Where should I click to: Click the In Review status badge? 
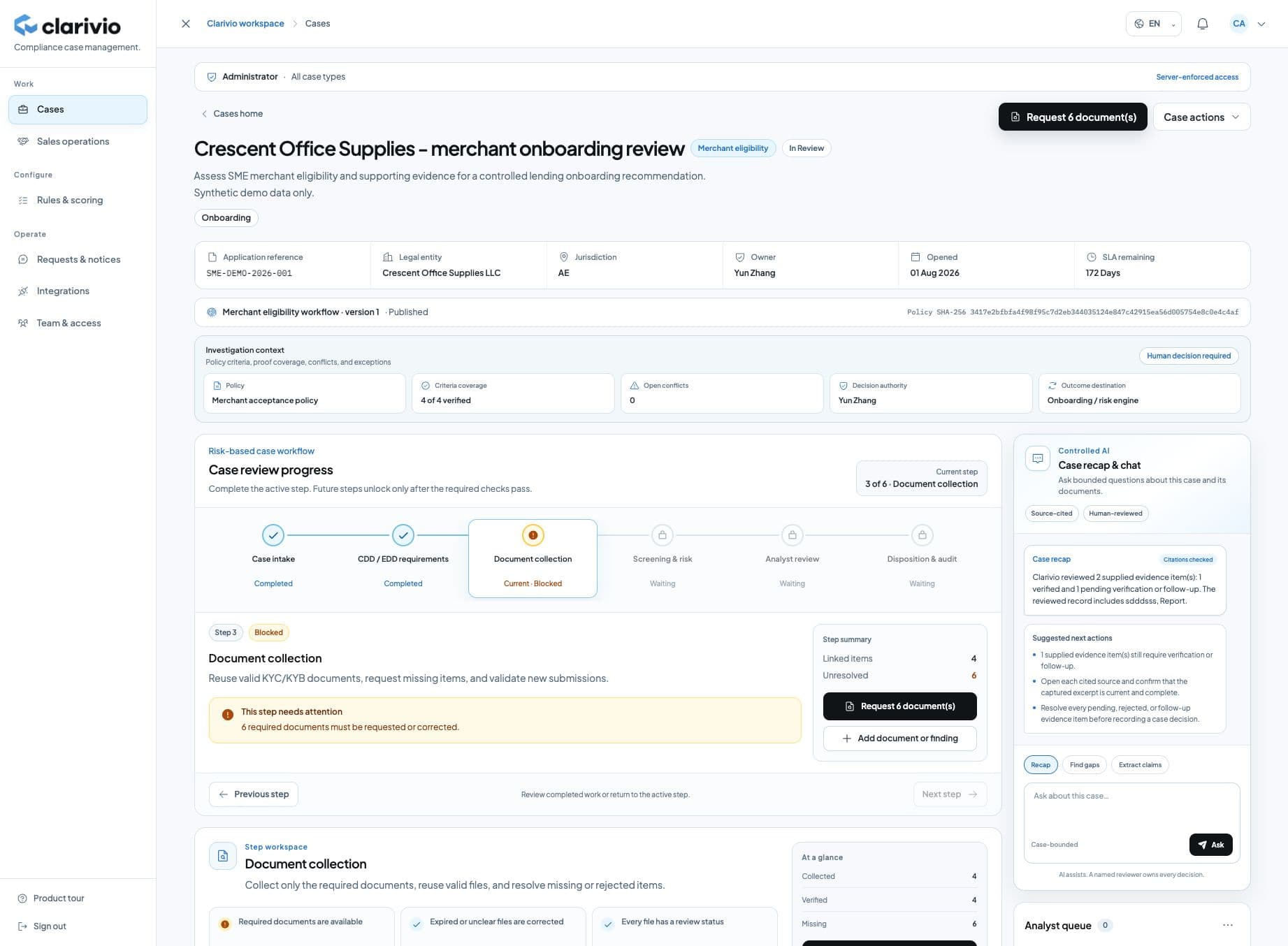(x=806, y=148)
